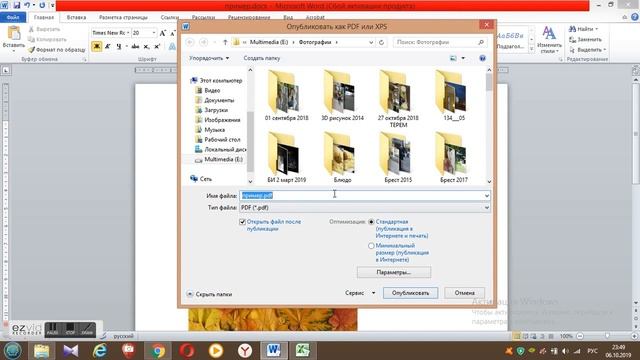Click the Word zoom slider
The height and width of the screenshot is (360, 640).
pos(607,336)
